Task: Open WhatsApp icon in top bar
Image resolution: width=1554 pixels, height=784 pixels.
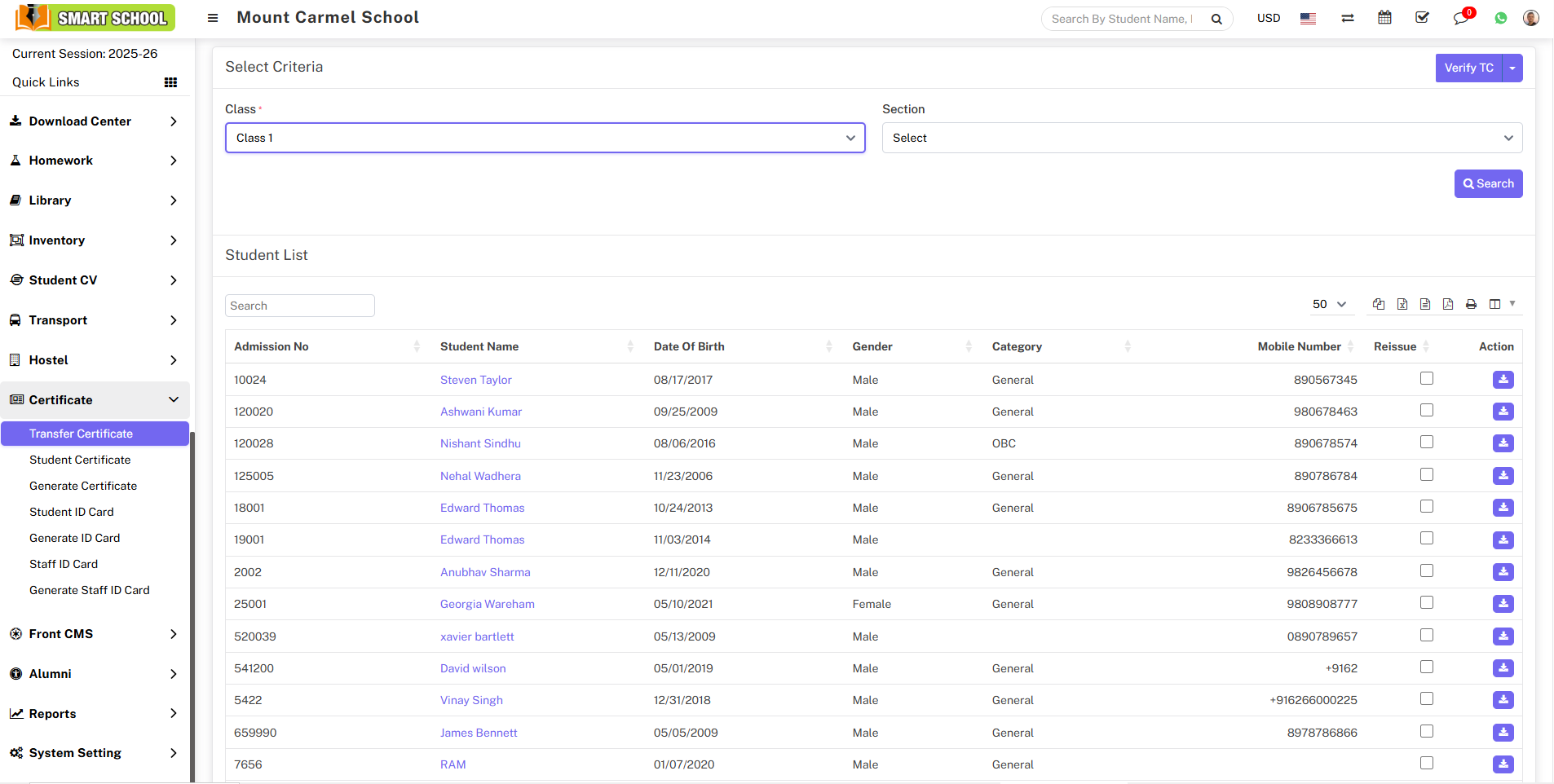Action: pos(1501,18)
